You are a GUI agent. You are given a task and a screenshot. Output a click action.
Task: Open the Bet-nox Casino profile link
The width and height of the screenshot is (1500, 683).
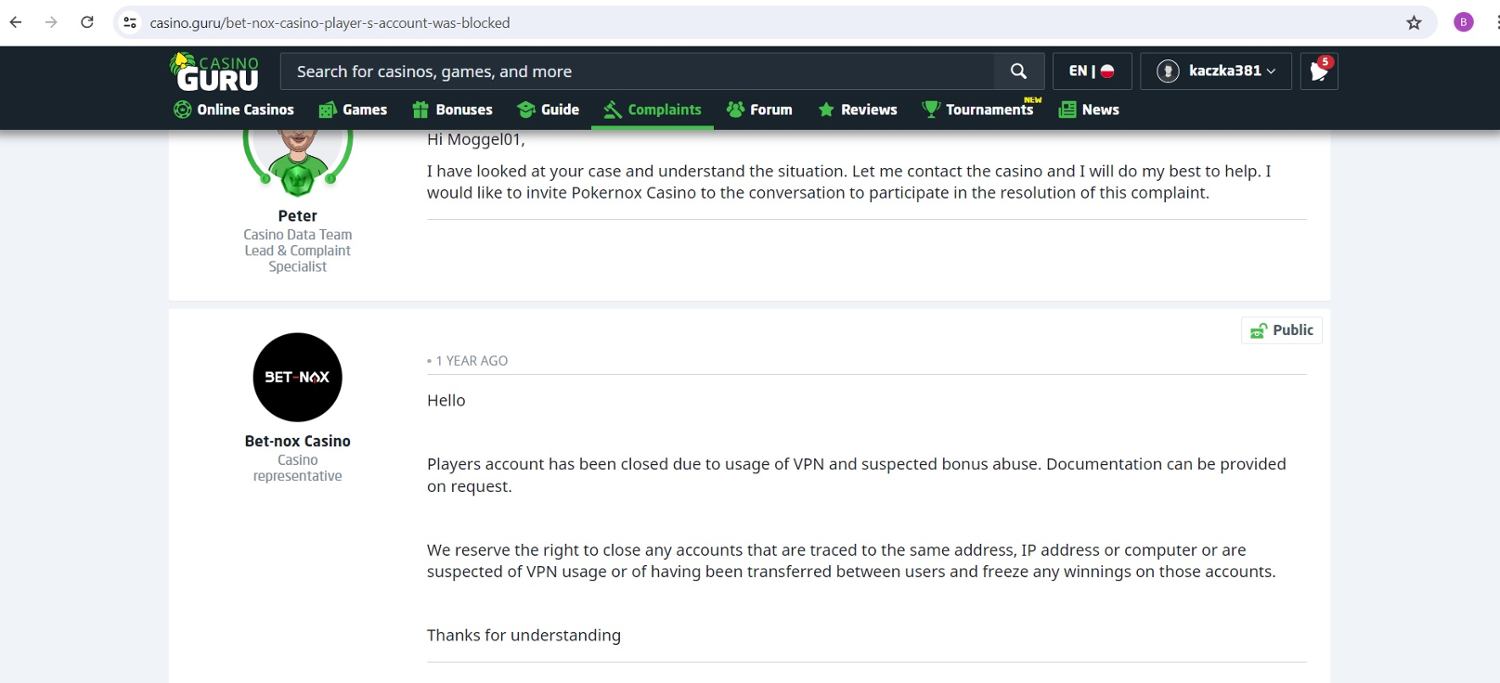click(x=297, y=441)
